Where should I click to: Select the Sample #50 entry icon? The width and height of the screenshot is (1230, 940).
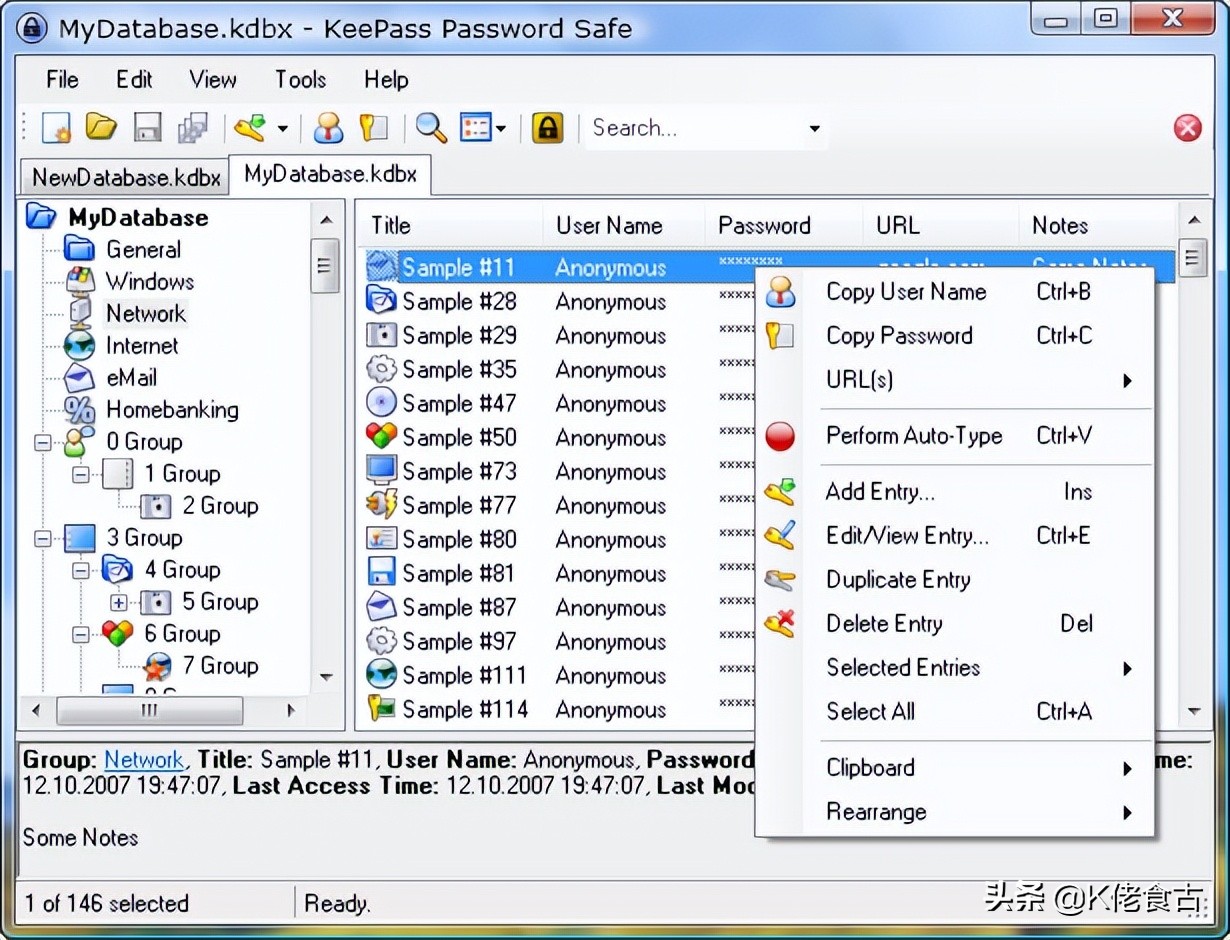coord(382,437)
